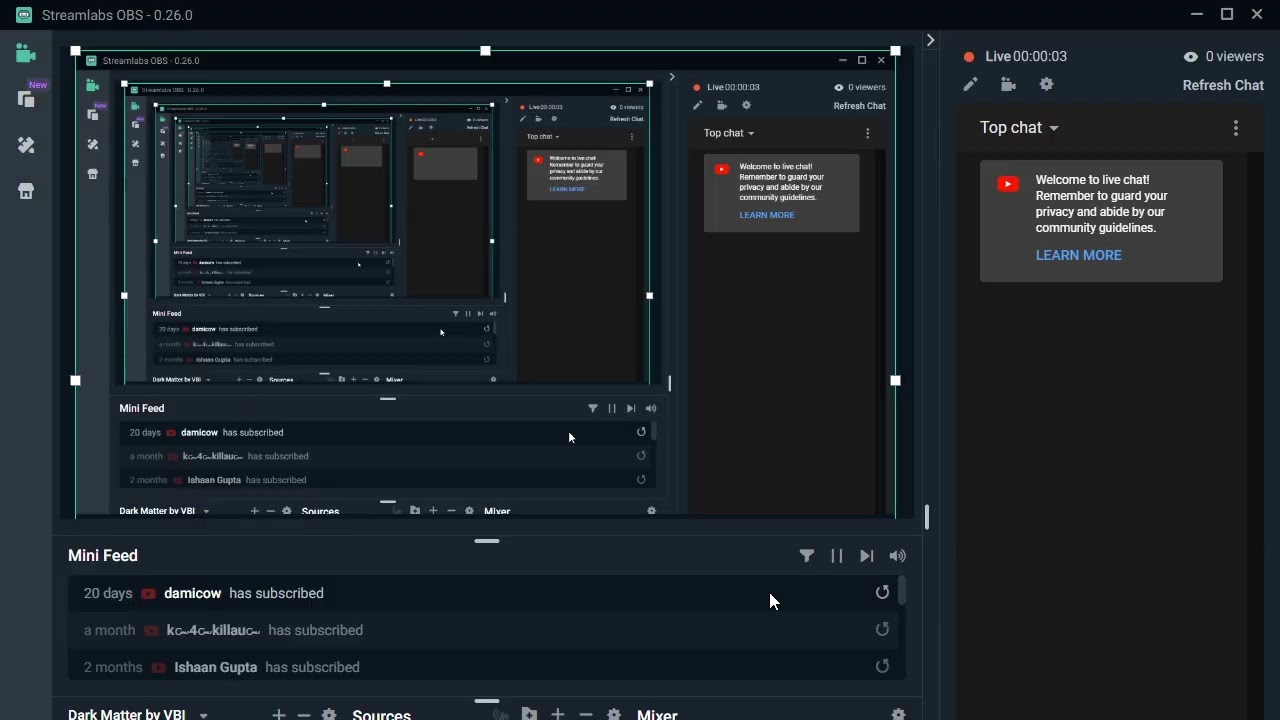Screen dimensions: 1280x720
Task: Replay the a month subscriber alert
Action: [x=882, y=630]
